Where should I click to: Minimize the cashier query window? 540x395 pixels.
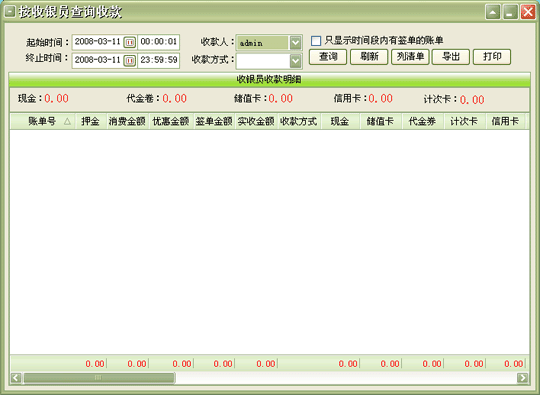point(510,12)
